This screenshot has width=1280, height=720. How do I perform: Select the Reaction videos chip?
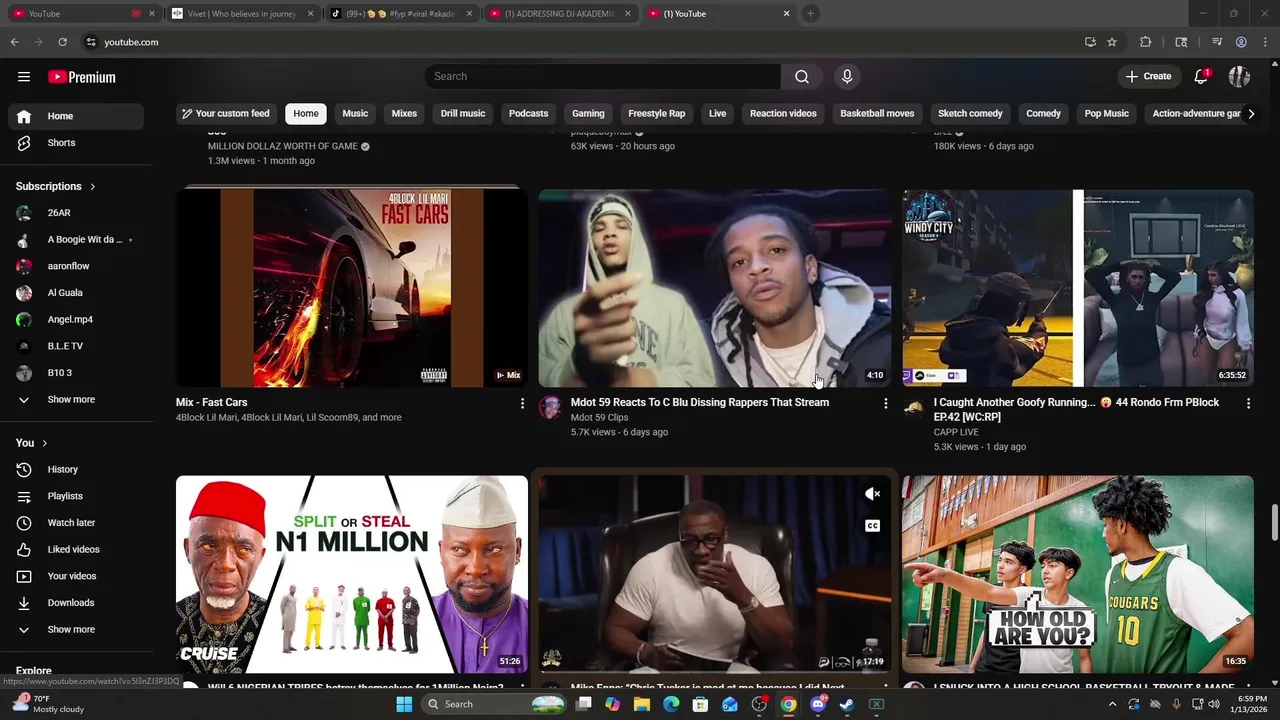click(783, 114)
